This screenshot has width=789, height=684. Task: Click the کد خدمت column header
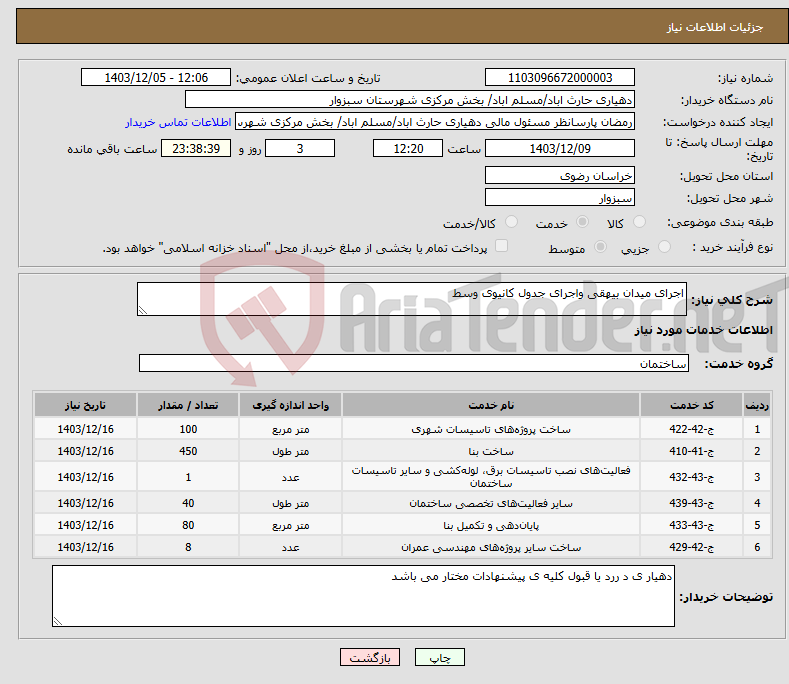point(691,405)
